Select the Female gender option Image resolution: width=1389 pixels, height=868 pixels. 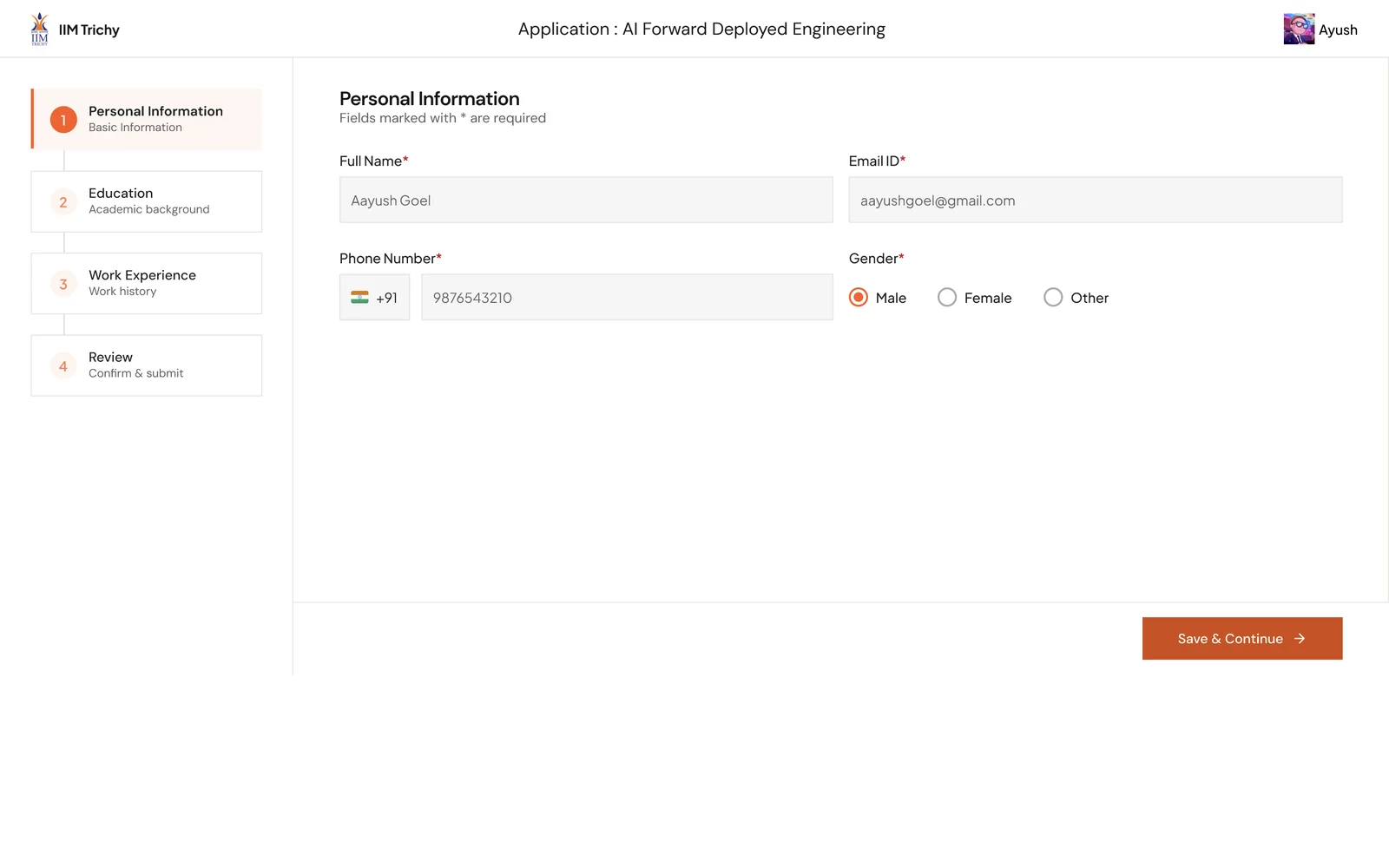tap(947, 298)
